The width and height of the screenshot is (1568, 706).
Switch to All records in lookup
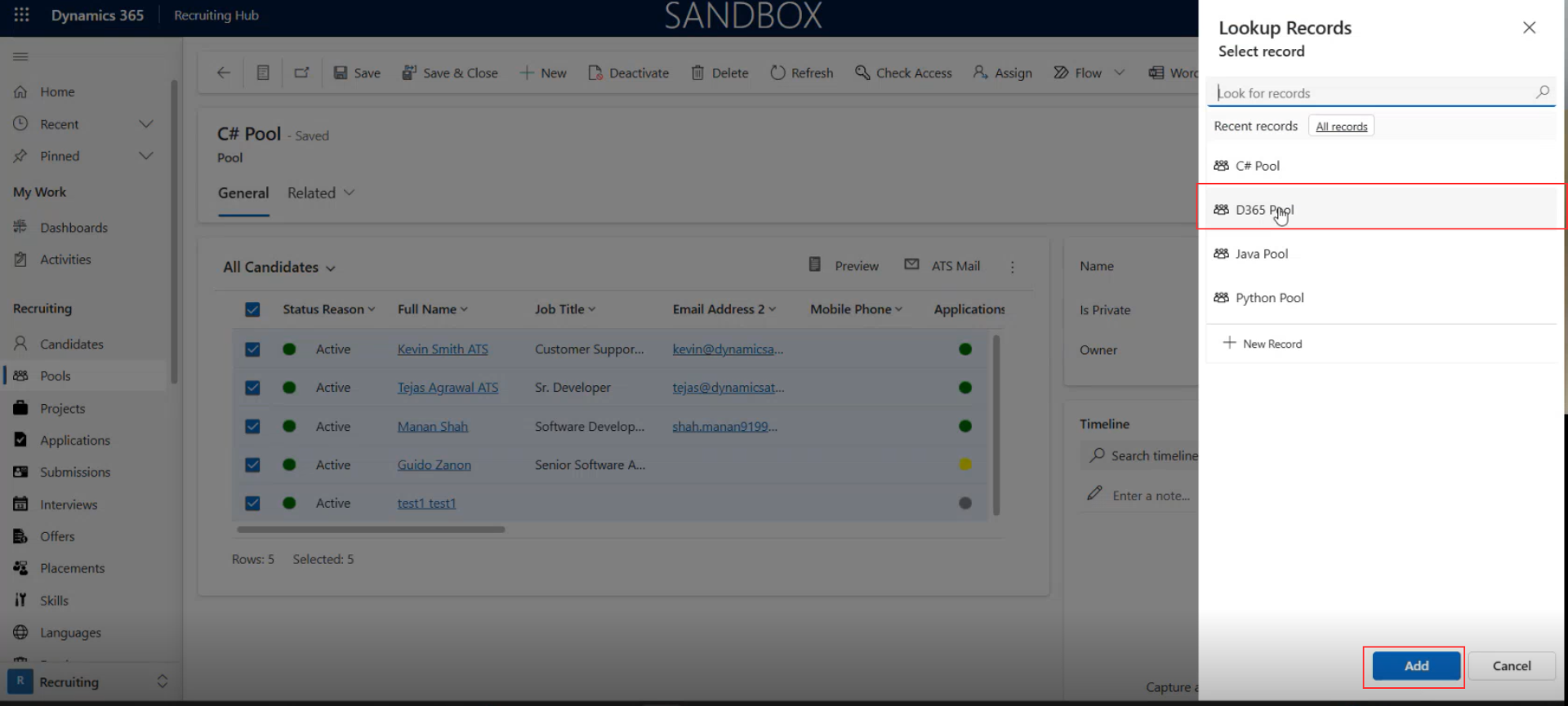(x=1341, y=127)
